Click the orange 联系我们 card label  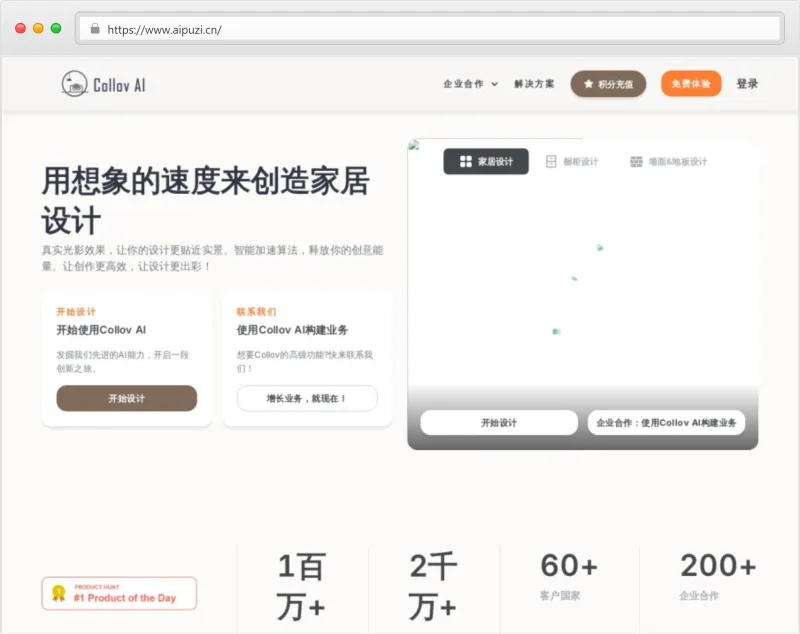click(256, 312)
